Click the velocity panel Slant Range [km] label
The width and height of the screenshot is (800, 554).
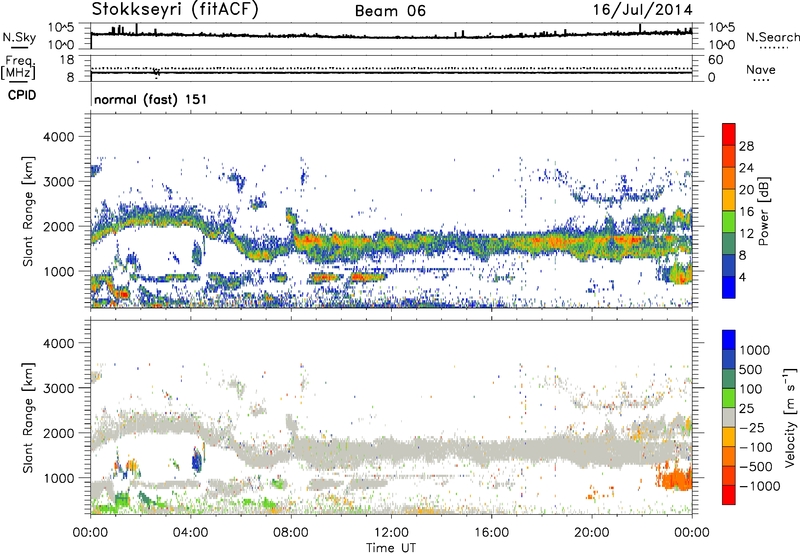[x=28, y=417]
